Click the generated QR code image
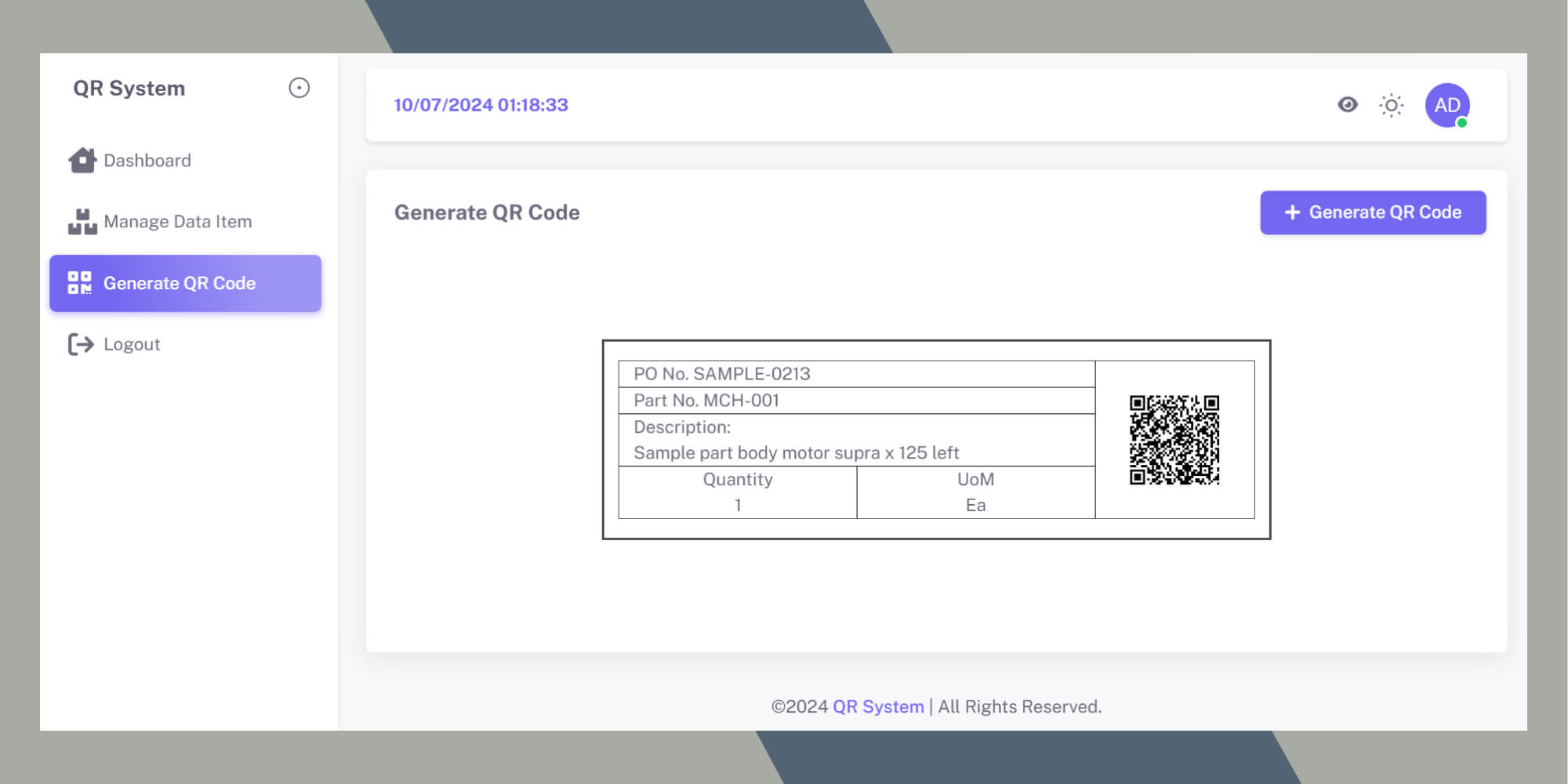This screenshot has height=784, width=1568. (1174, 440)
